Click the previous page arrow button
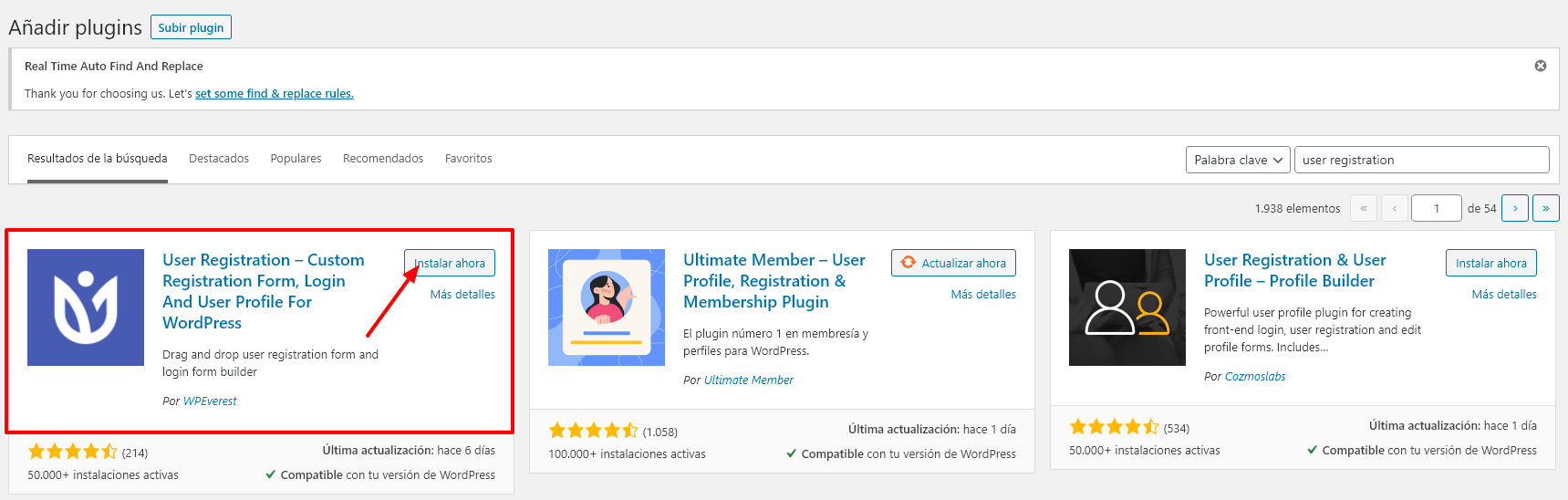The height and width of the screenshot is (500, 1568). click(1395, 208)
